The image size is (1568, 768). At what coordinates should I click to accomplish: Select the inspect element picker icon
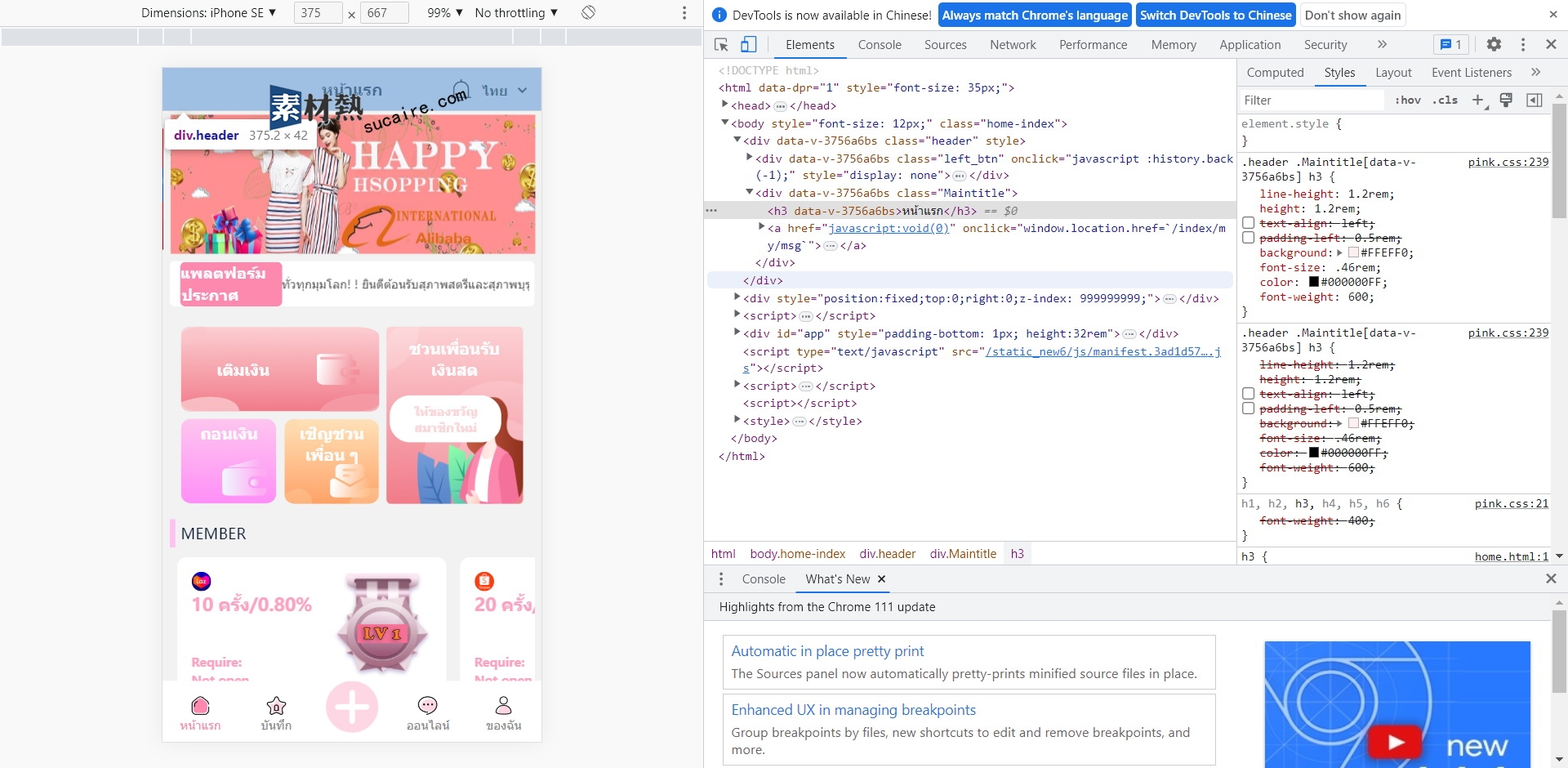tap(721, 45)
